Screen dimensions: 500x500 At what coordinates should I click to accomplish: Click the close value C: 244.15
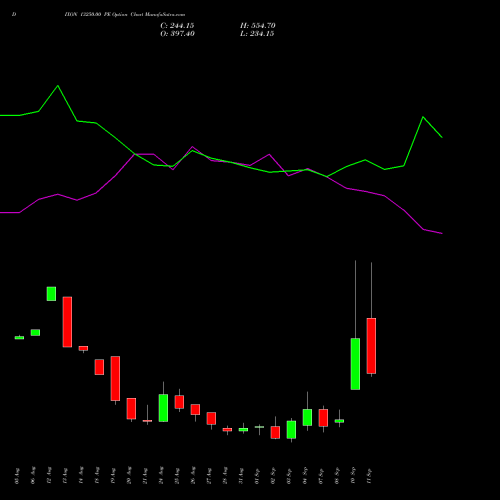177,26
